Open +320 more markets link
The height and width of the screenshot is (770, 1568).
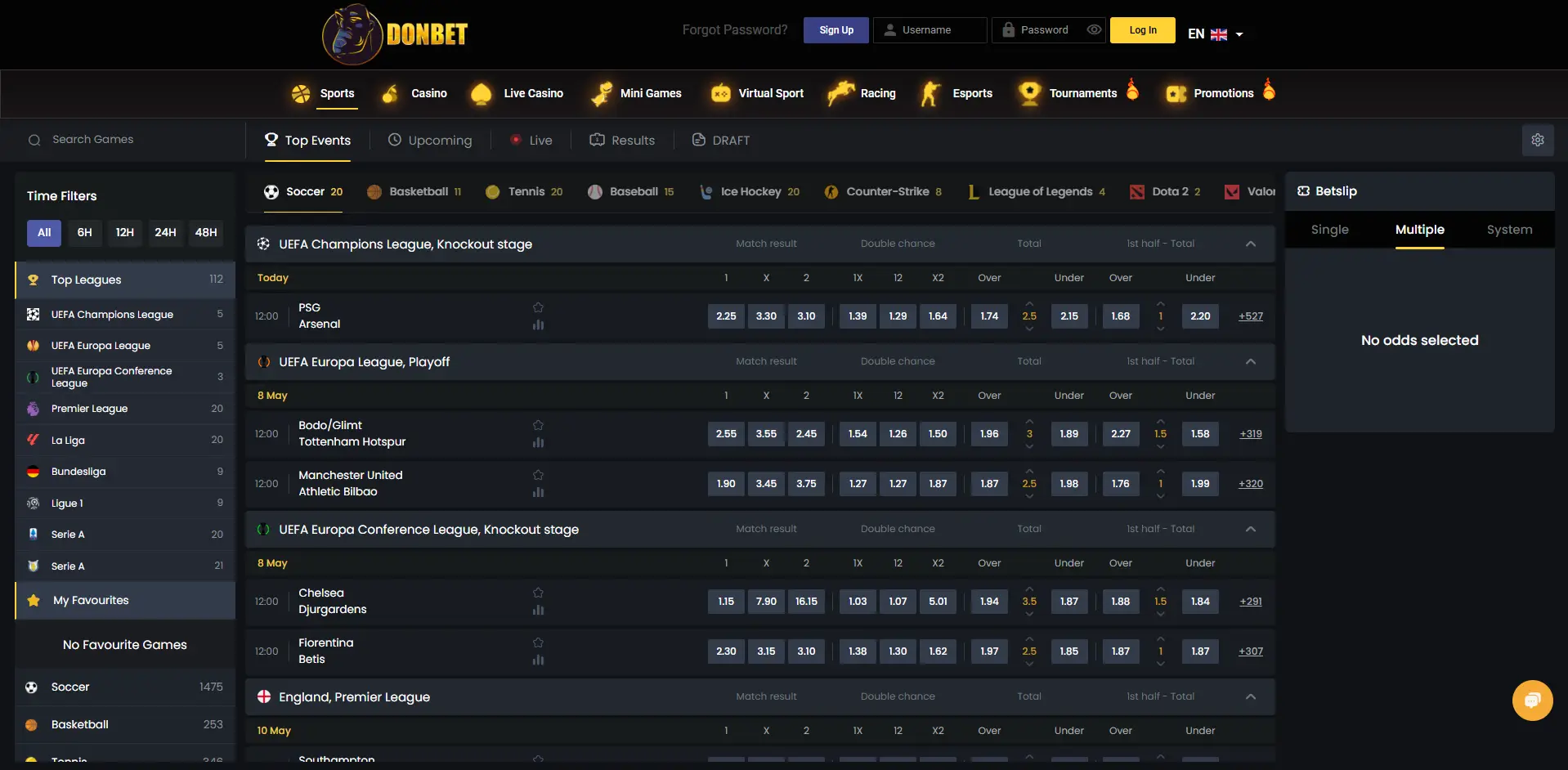pos(1251,484)
